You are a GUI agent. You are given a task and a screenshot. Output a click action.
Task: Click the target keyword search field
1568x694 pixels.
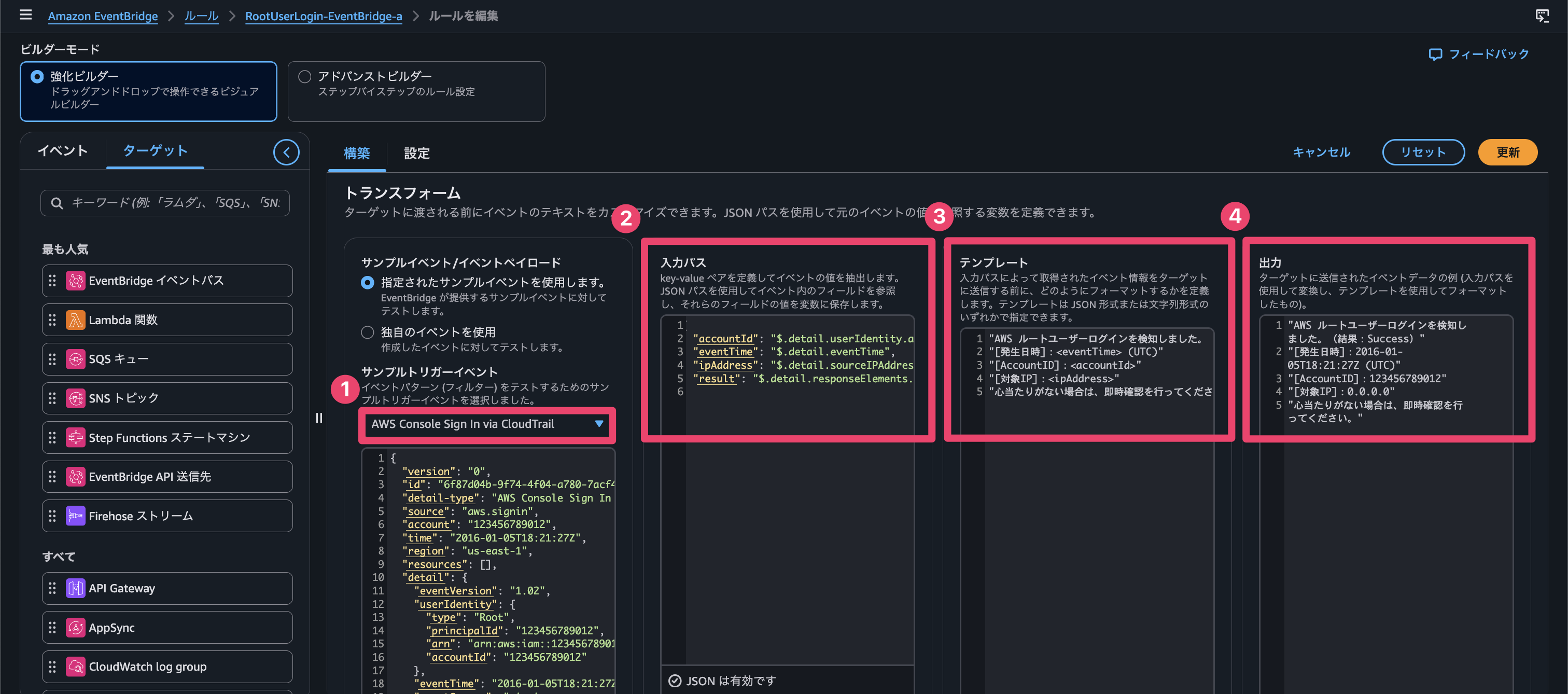[x=165, y=203]
